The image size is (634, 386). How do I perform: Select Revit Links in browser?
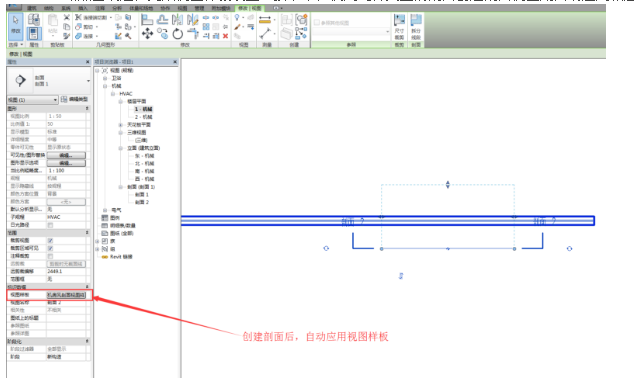point(121,257)
